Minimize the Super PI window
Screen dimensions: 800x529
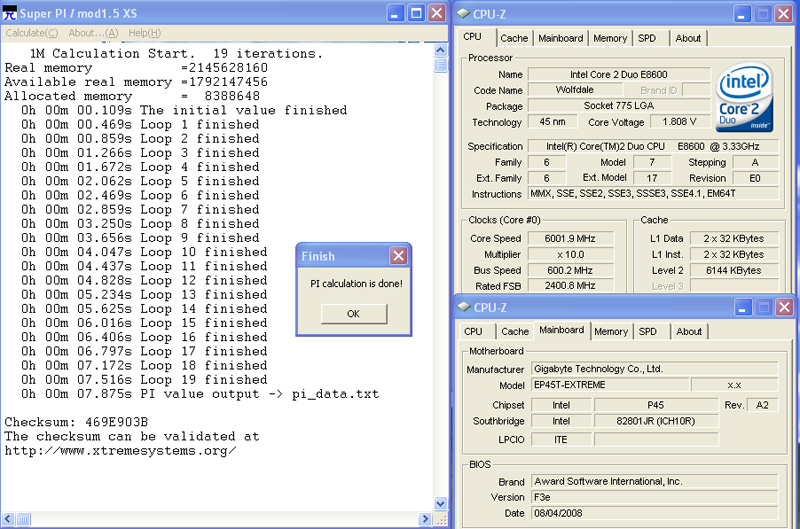click(x=397, y=13)
